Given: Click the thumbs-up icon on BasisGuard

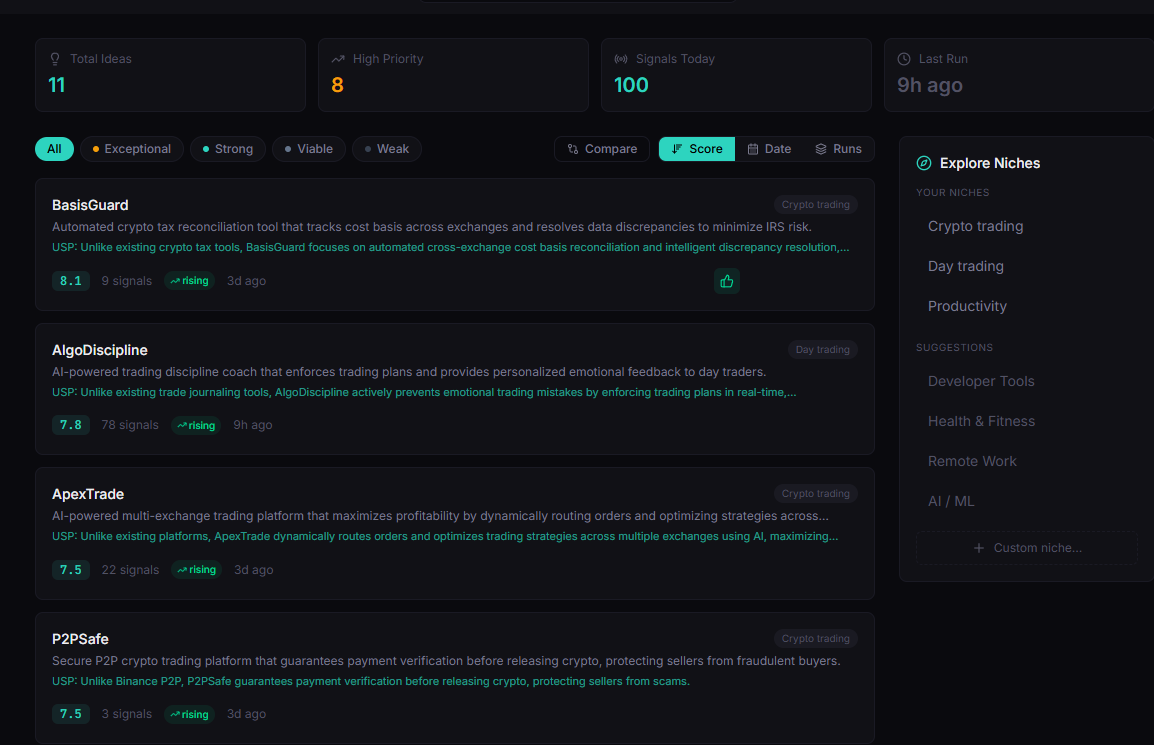Looking at the screenshot, I should 726,281.
